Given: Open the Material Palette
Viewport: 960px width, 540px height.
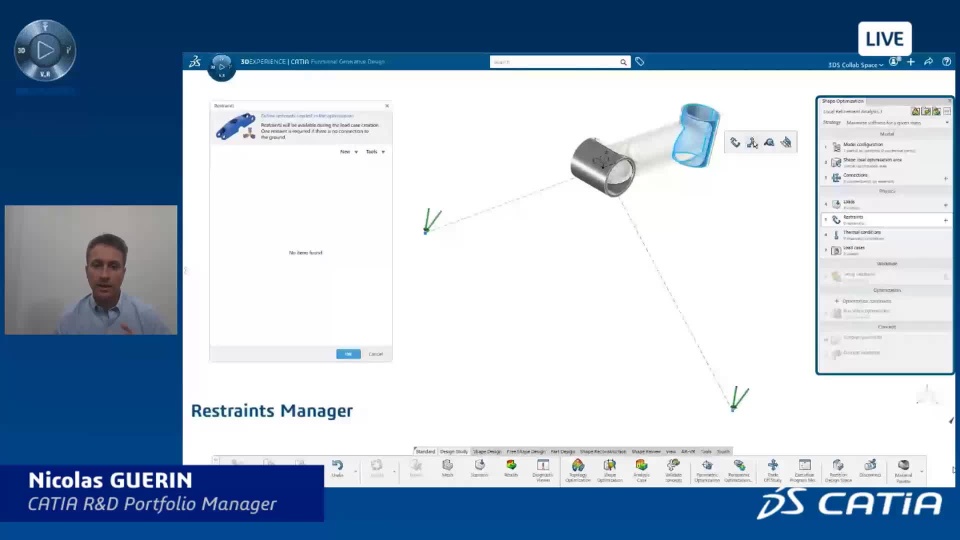Looking at the screenshot, I should point(903,471).
